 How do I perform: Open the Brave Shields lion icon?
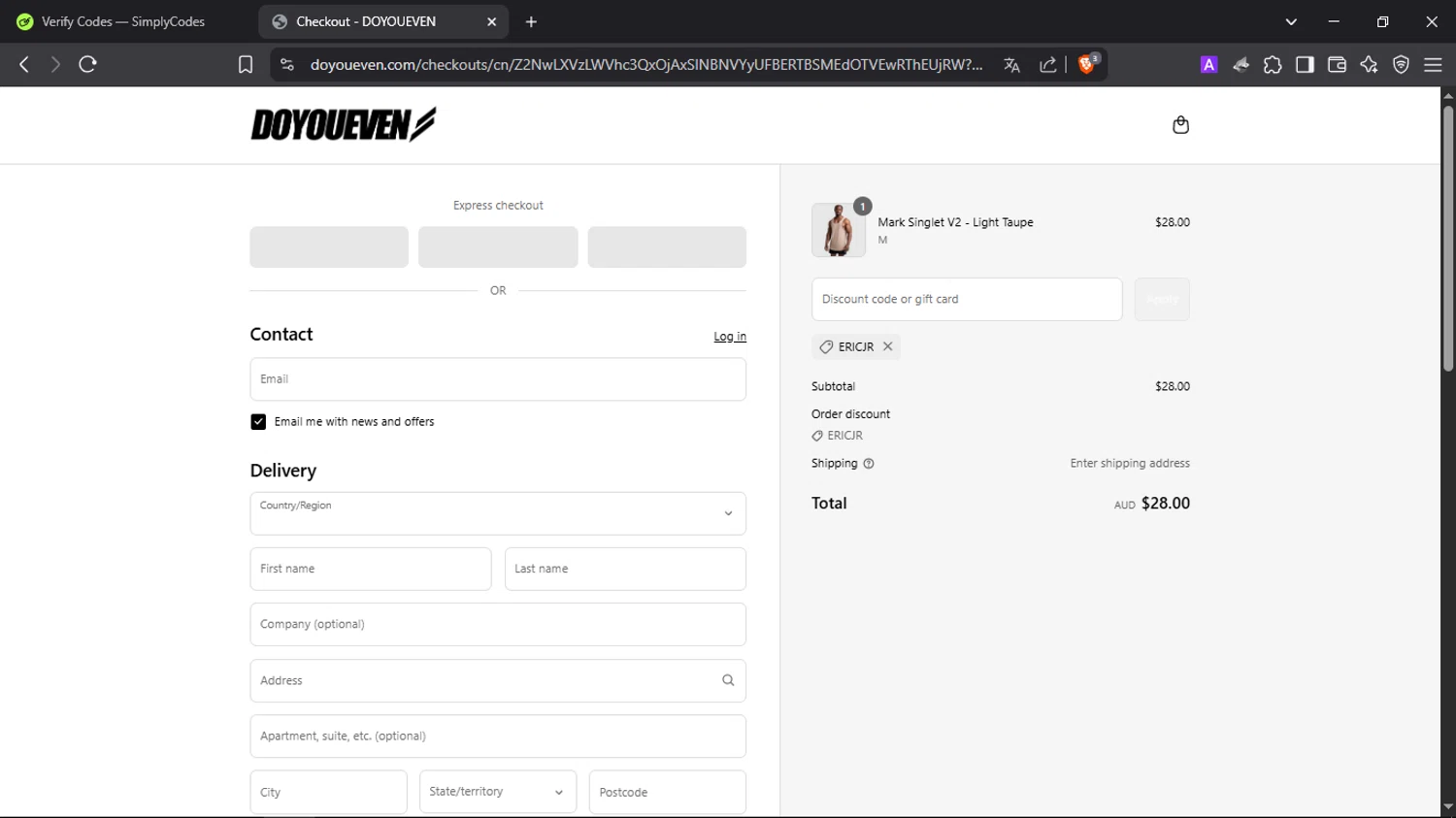coord(1088,64)
